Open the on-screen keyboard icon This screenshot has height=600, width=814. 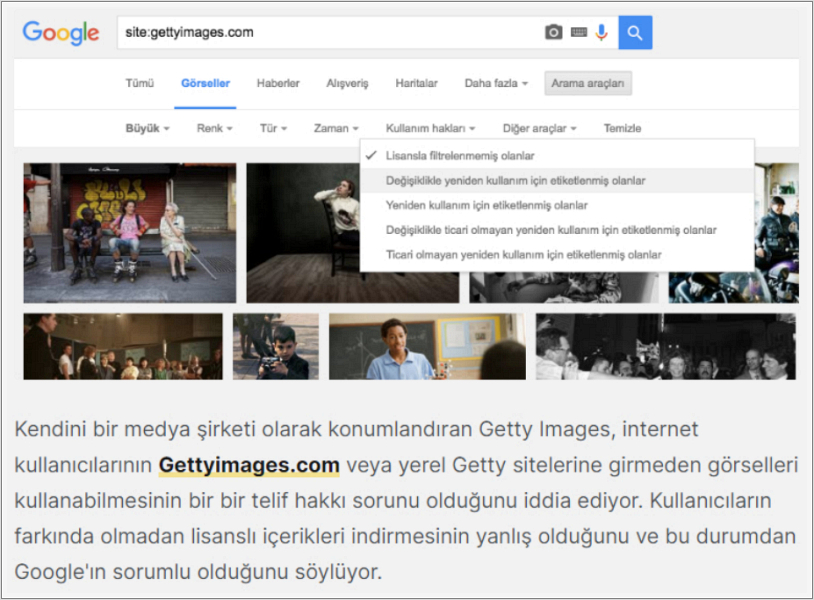(x=579, y=32)
